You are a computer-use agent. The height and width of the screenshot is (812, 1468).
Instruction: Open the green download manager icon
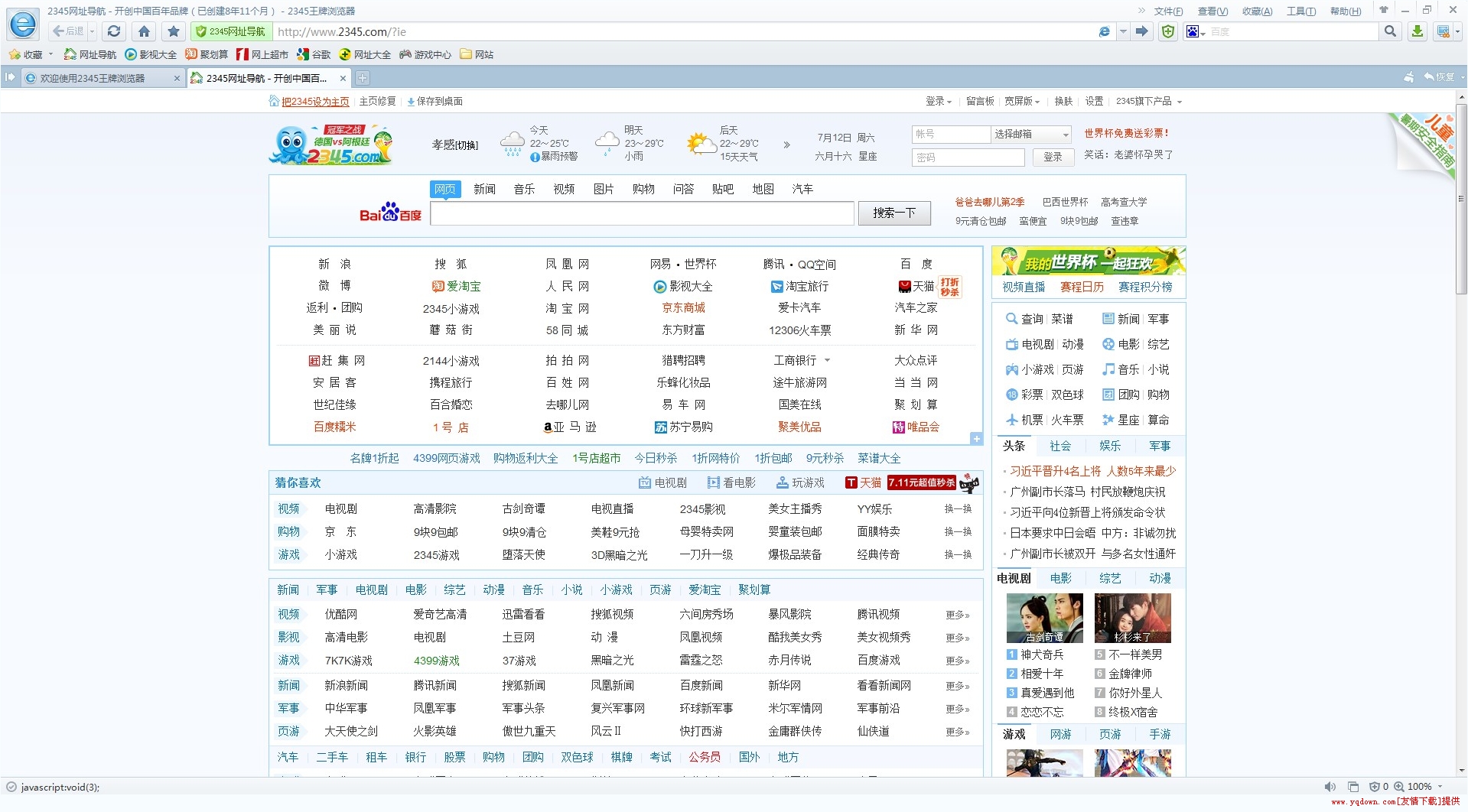pyautogui.click(x=1417, y=31)
